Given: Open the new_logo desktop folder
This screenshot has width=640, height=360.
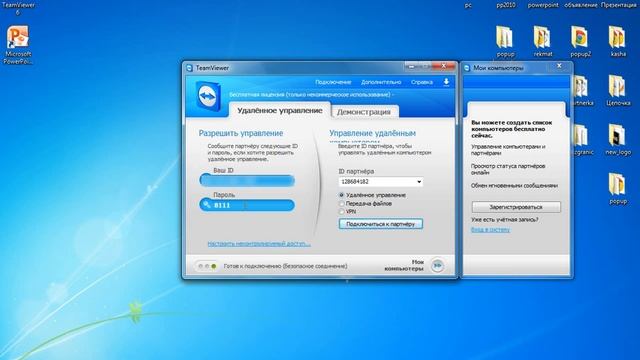Looking at the screenshot, I should 618,140.
